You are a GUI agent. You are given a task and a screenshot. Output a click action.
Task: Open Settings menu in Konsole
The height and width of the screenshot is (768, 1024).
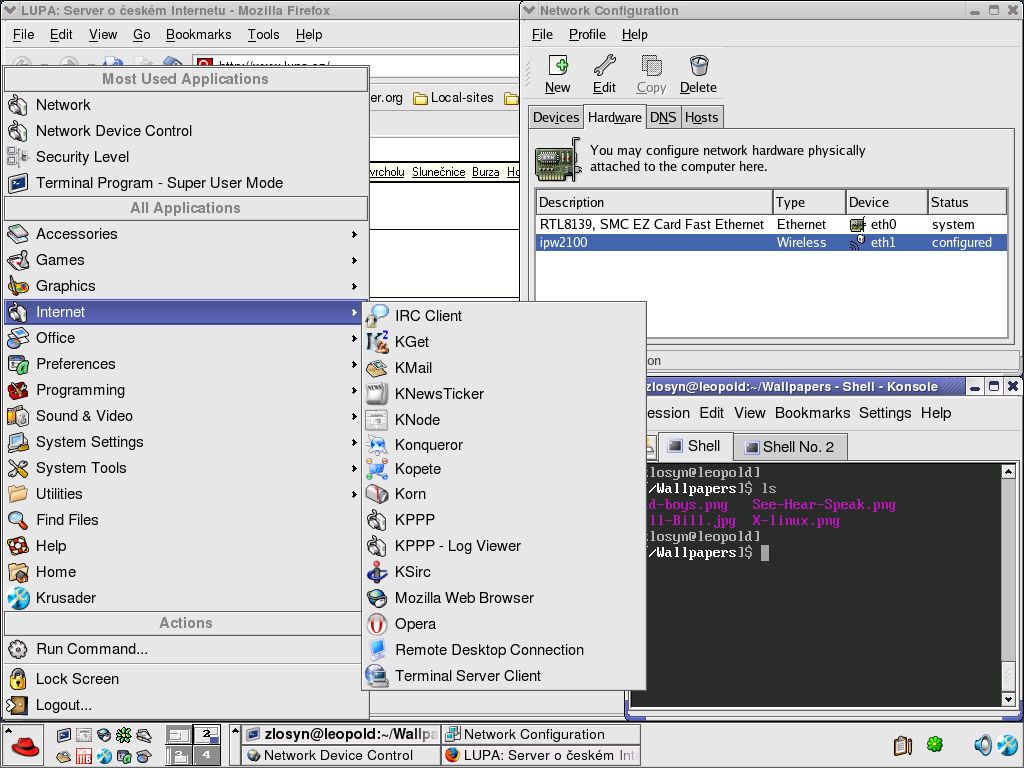click(x=885, y=413)
